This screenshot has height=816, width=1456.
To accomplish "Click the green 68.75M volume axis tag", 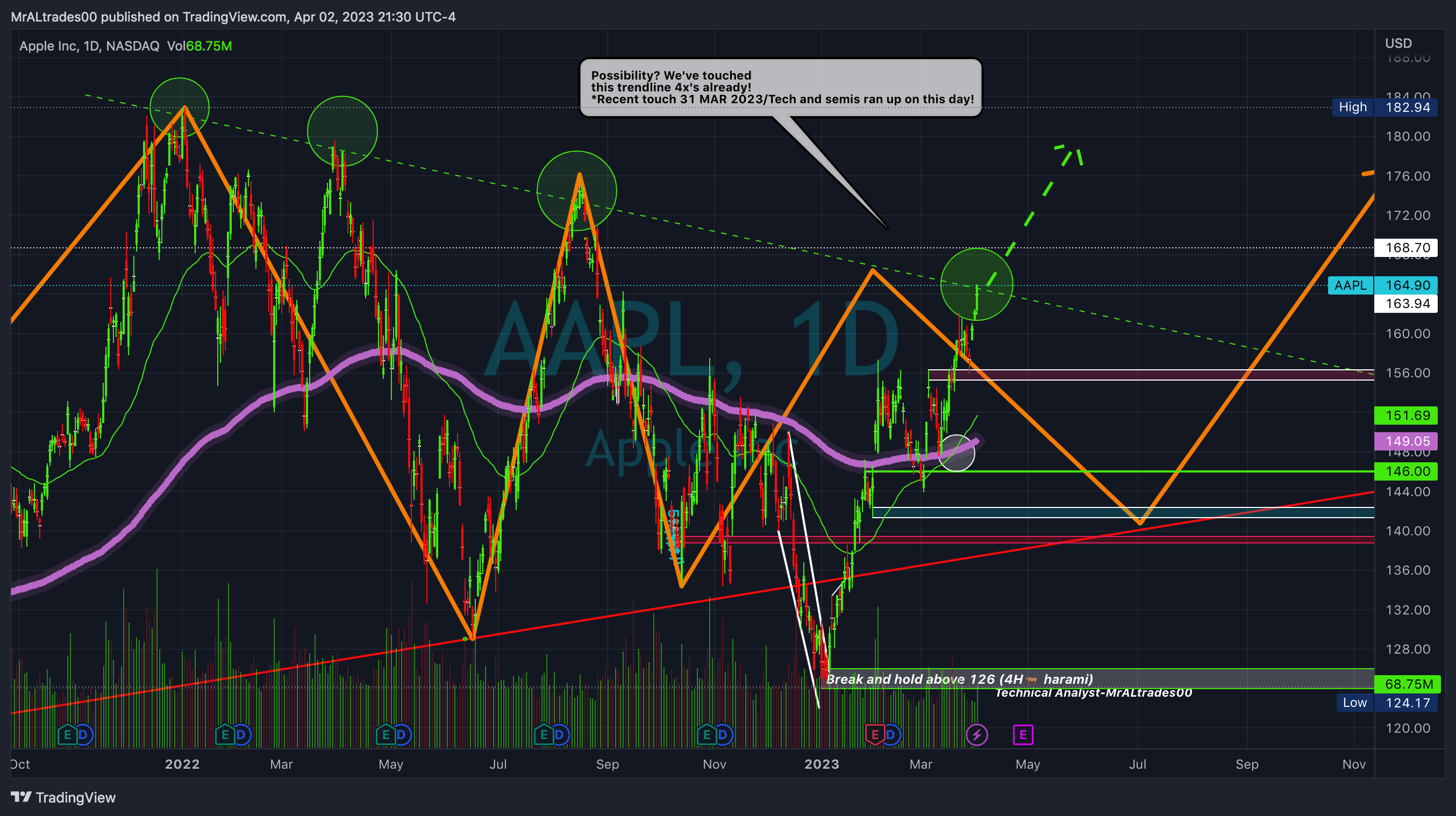I will pos(1408,684).
